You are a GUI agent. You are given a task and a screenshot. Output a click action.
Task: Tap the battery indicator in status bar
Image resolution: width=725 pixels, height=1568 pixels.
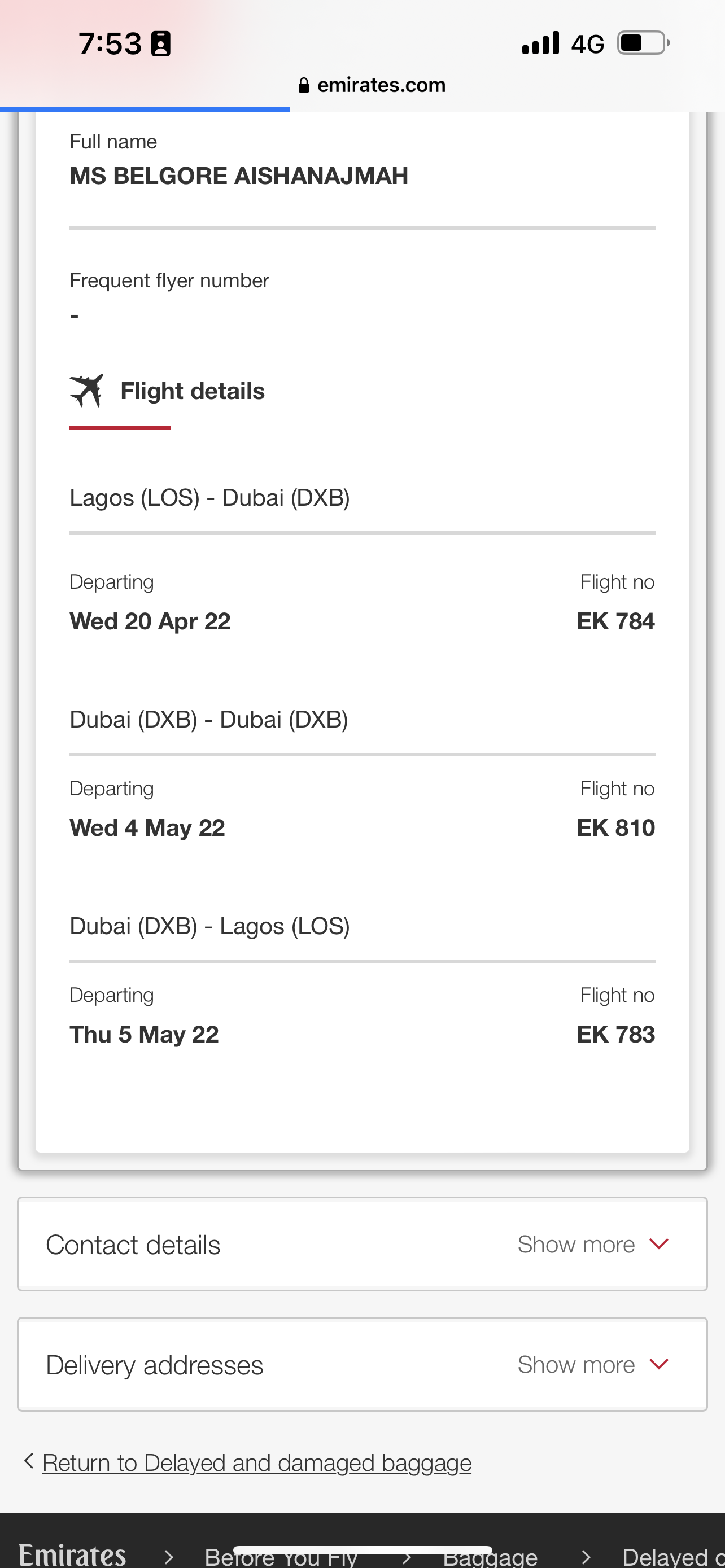click(x=643, y=43)
